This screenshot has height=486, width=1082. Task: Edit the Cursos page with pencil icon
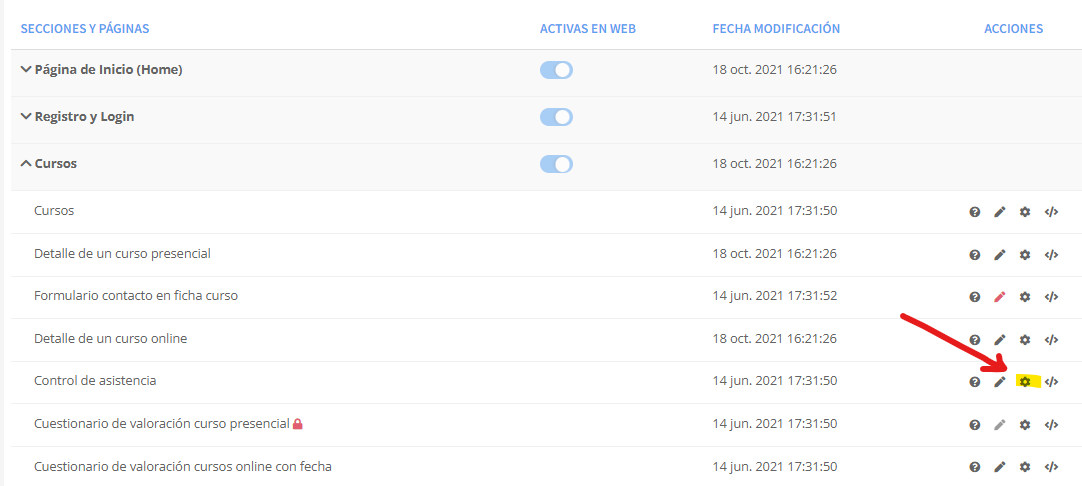[x=999, y=212]
